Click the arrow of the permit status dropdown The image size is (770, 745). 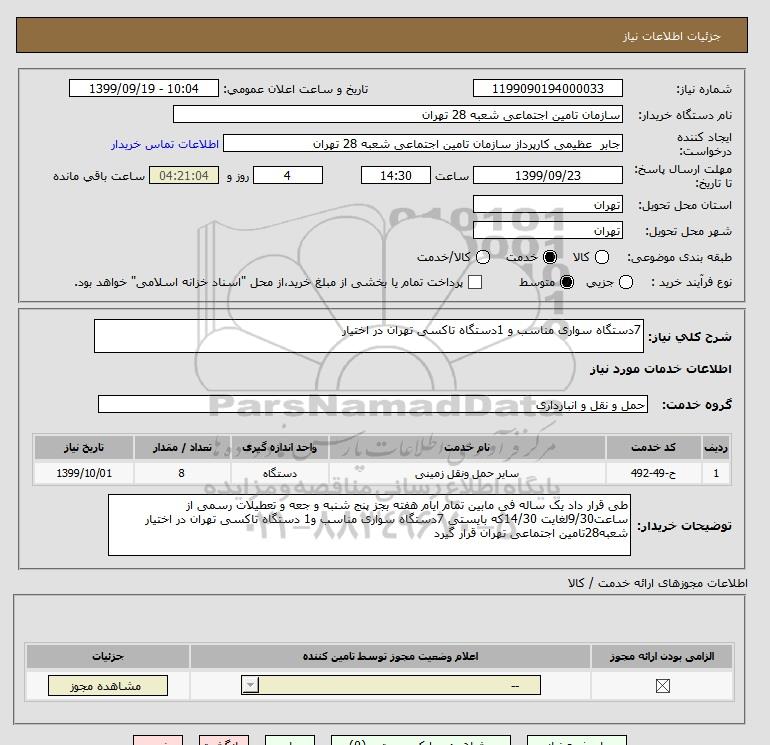coord(250,686)
